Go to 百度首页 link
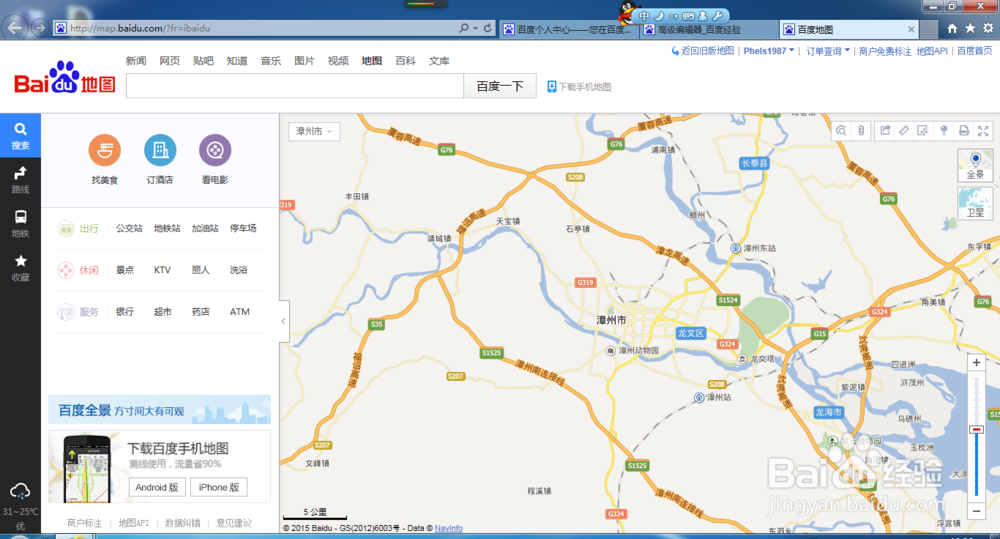 click(974, 51)
